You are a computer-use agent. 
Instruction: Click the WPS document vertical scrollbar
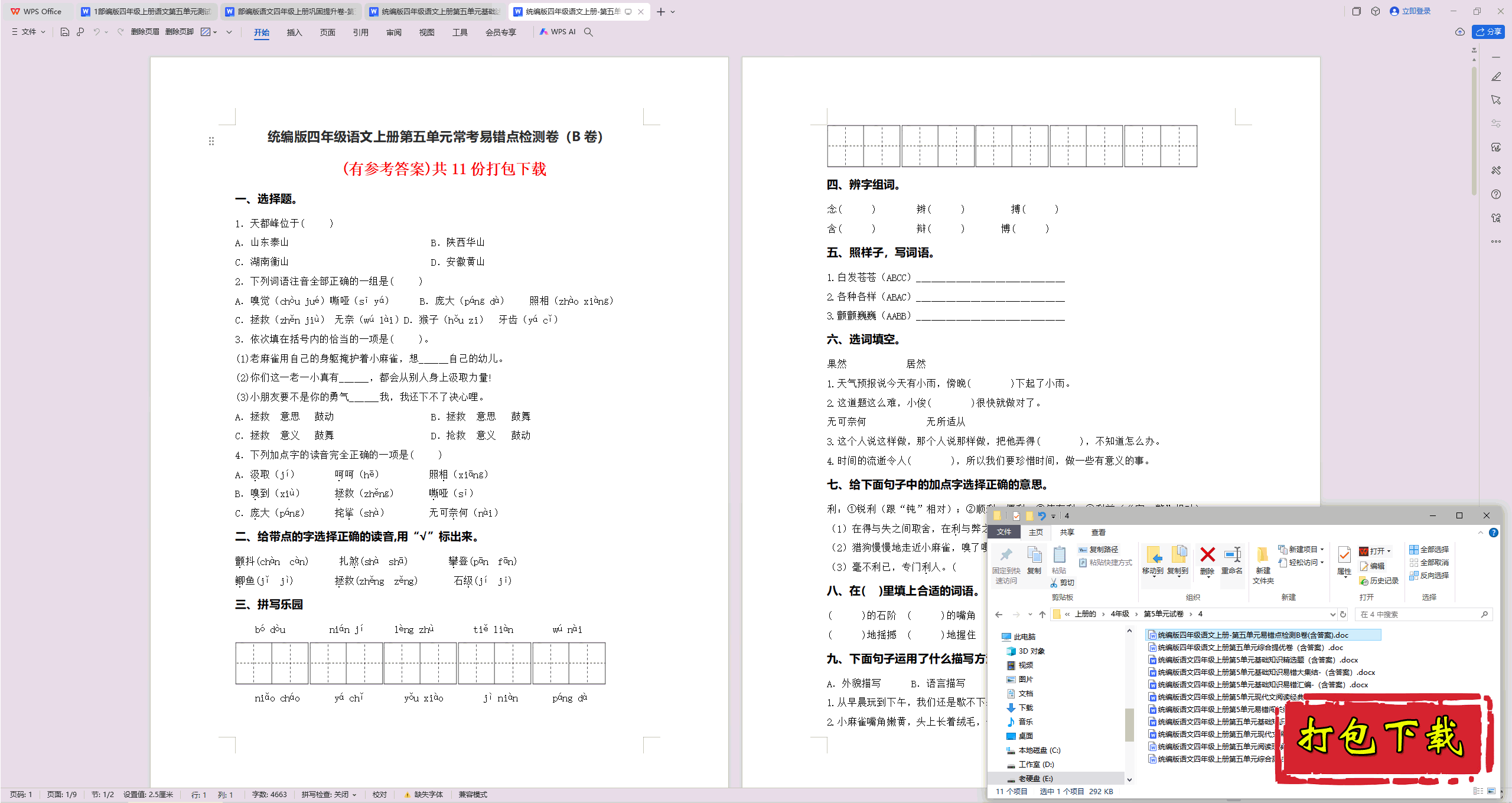(1474, 130)
